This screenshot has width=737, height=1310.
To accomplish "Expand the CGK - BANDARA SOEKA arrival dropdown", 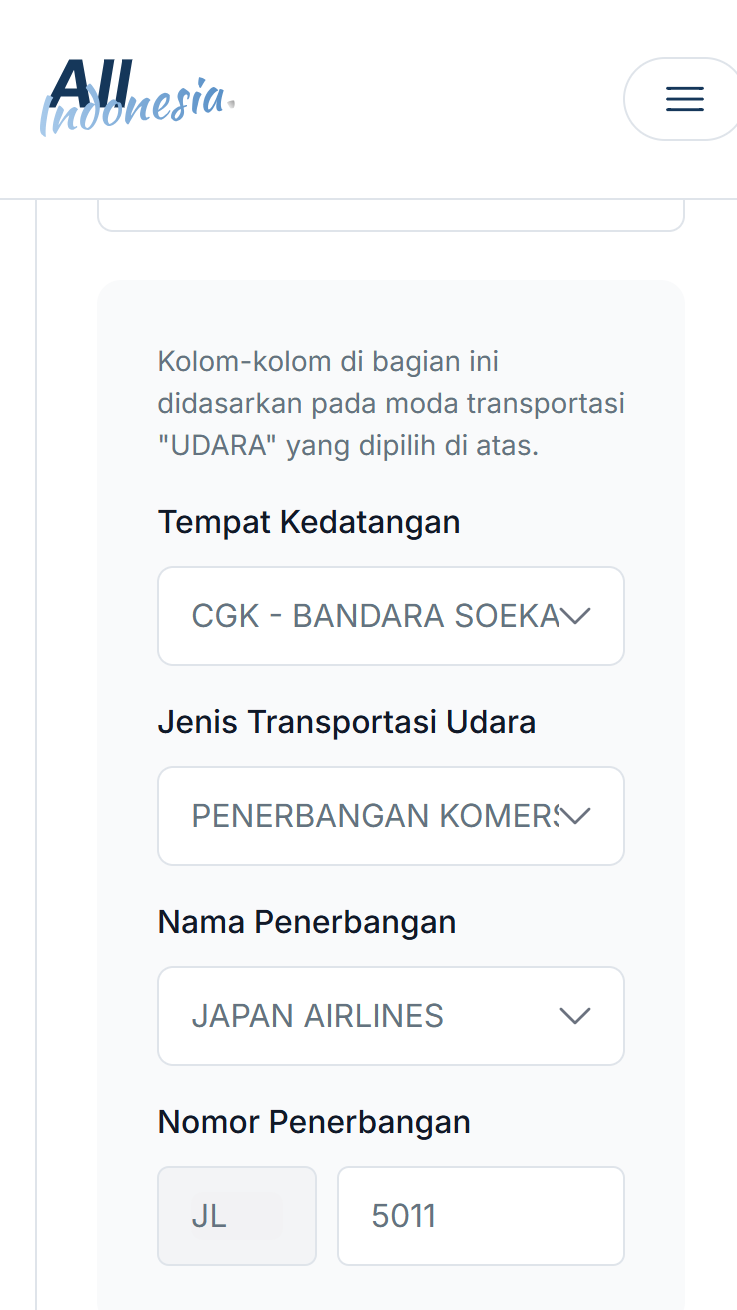I will (375, 616).
